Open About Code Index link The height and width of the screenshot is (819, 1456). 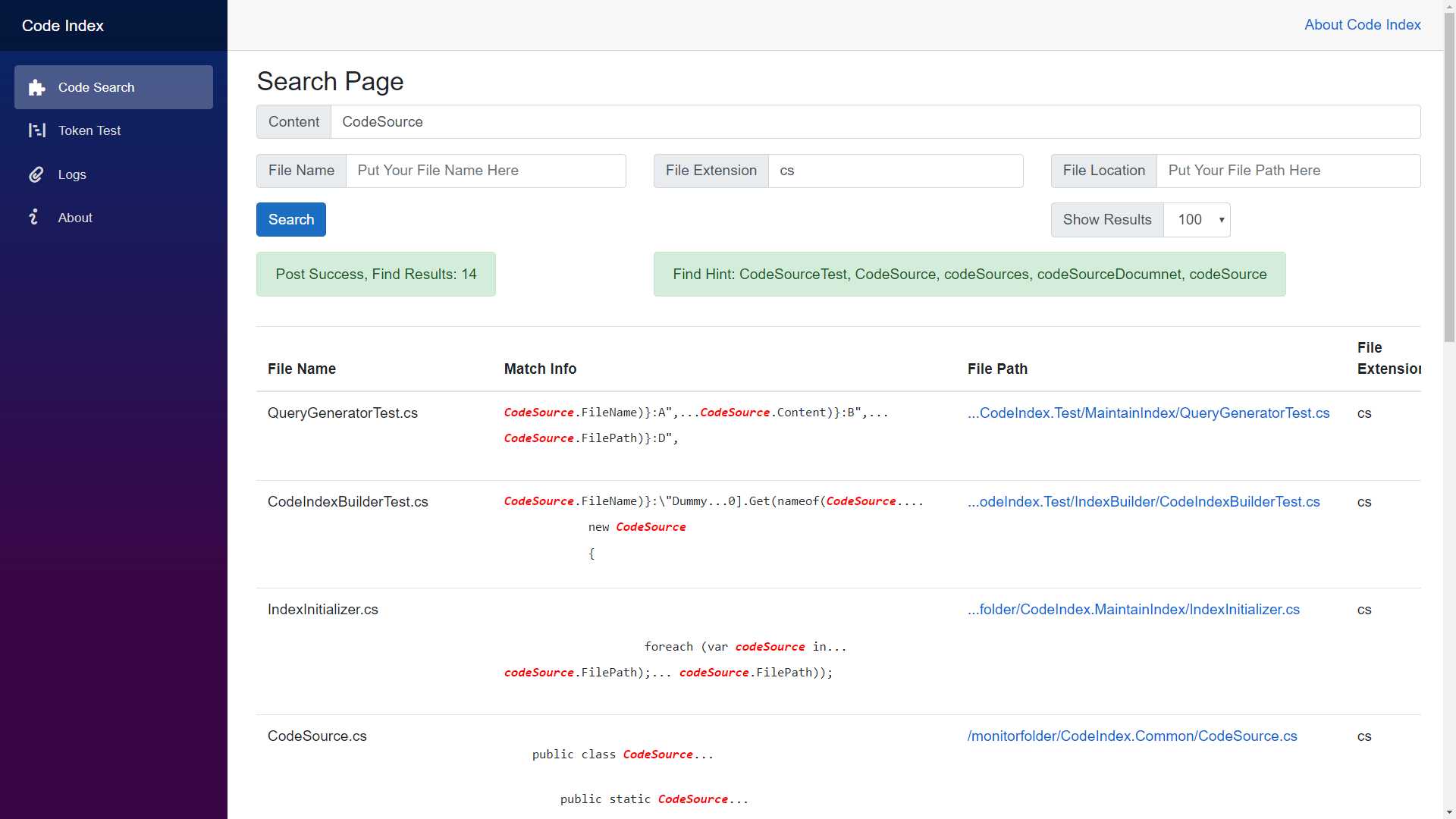tap(1363, 25)
